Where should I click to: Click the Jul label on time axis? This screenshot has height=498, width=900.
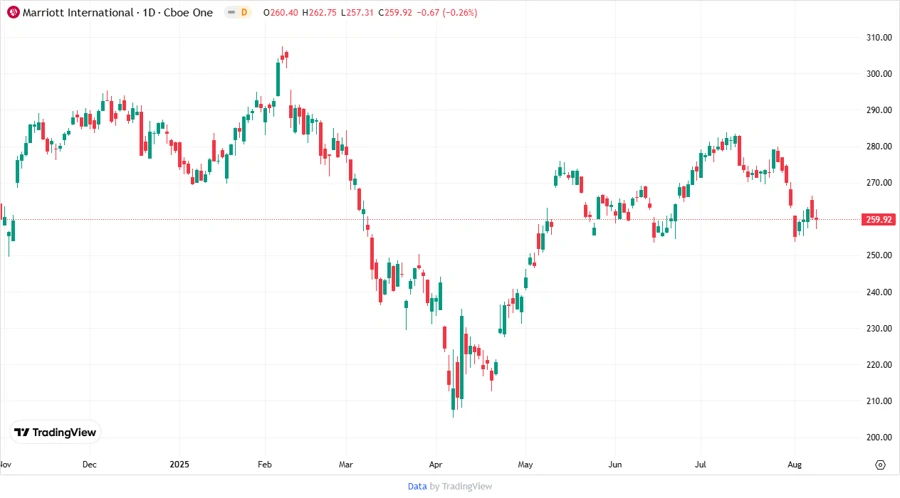coord(700,464)
